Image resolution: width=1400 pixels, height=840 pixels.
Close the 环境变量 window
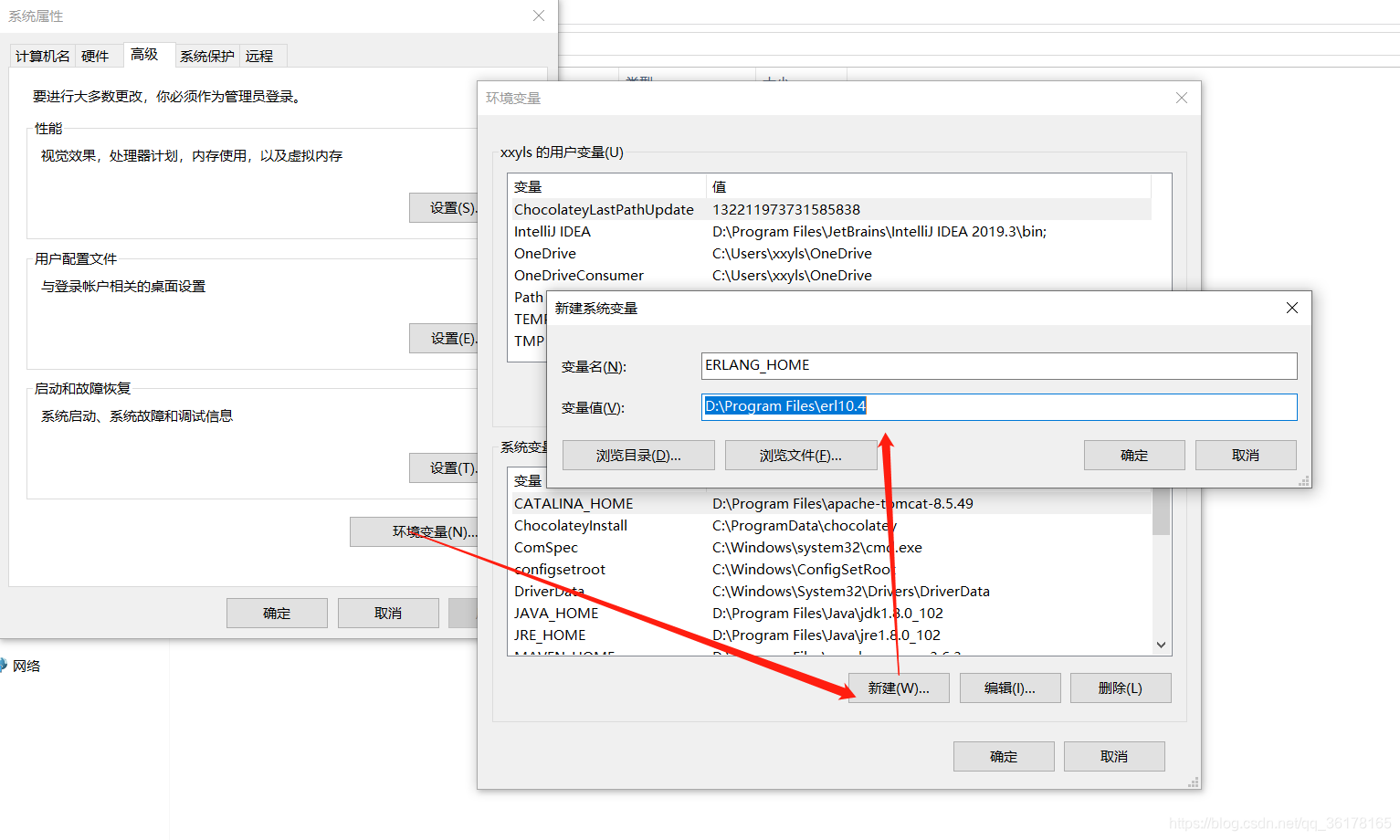(1181, 98)
